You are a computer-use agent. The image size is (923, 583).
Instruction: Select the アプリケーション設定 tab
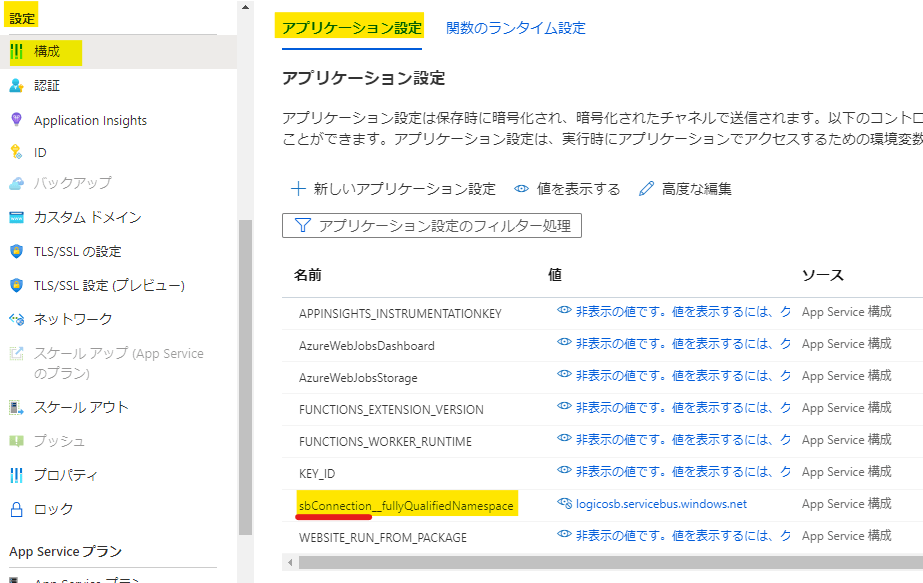[x=351, y=28]
